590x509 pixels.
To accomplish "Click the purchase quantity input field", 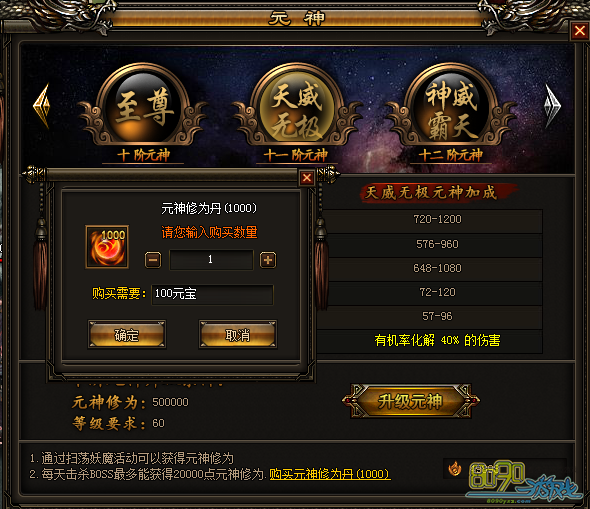I will pos(211,260).
